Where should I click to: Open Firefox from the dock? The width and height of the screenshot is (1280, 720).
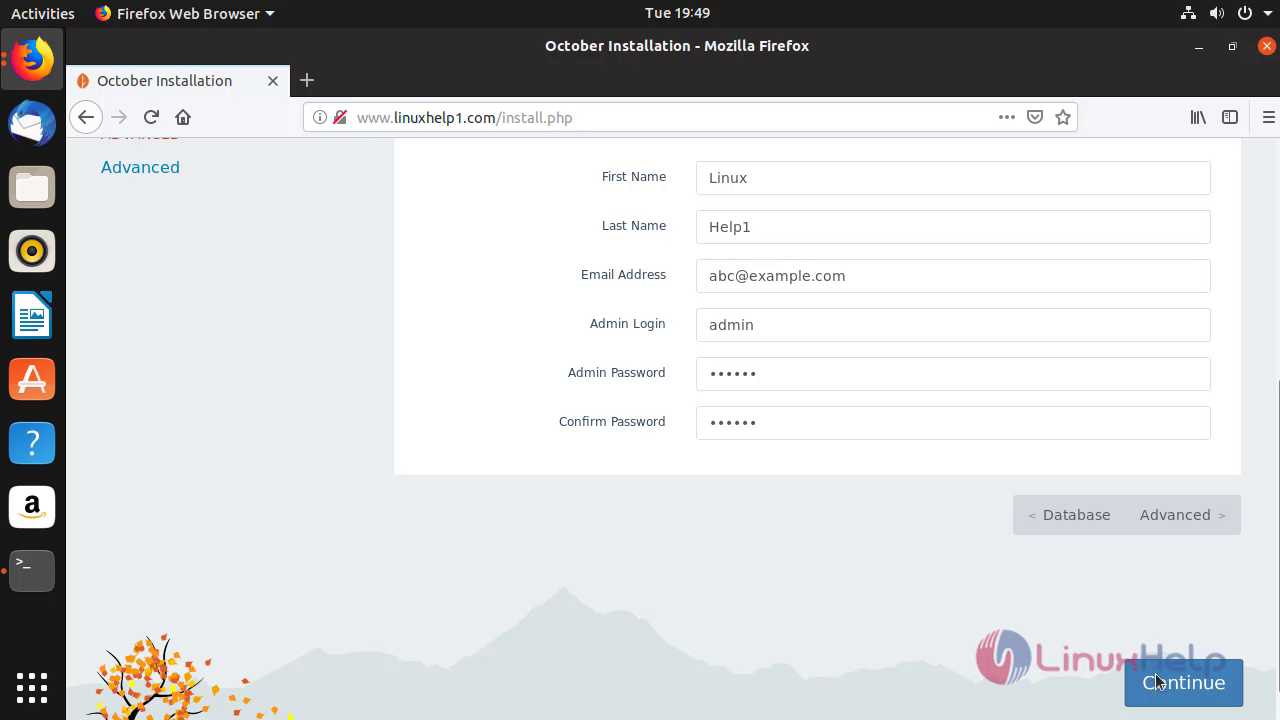click(32, 60)
